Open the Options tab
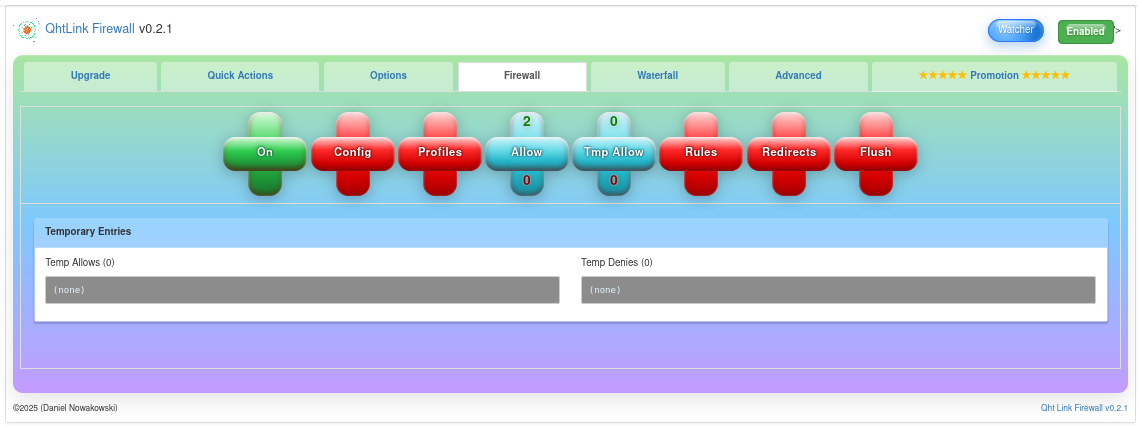Image resolution: width=1138 pixels, height=427 pixels. click(388, 76)
